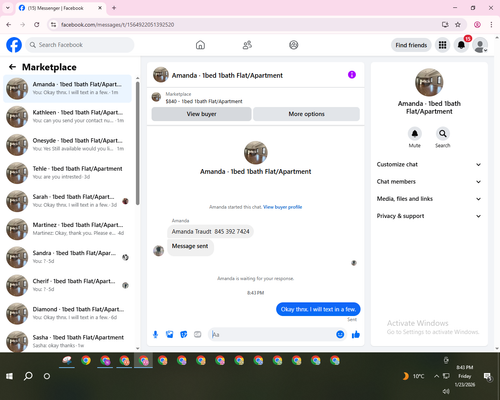Click the View buyer button
This screenshot has height=400, width=500.
coord(201,114)
